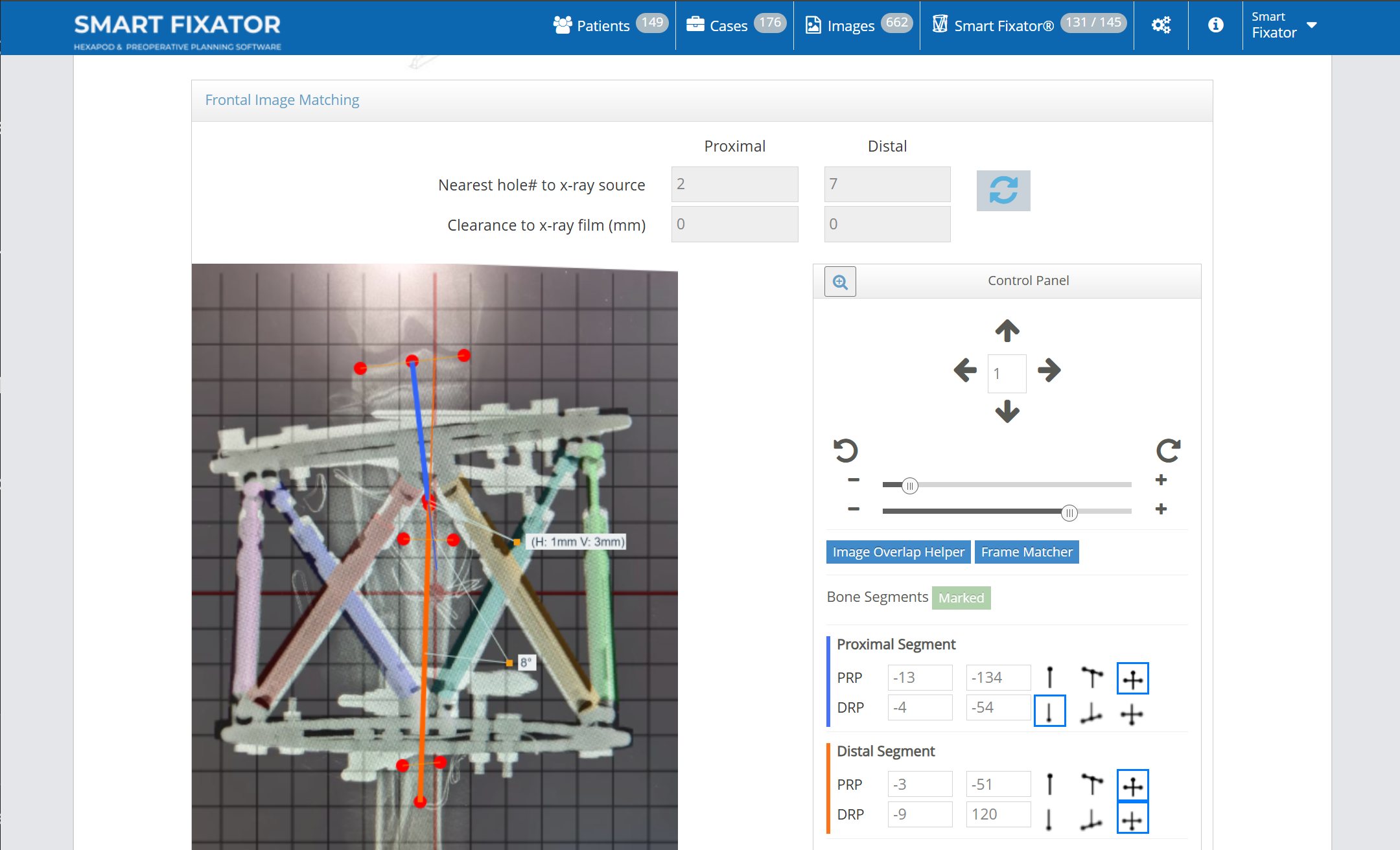Select Proximal DRP vertical line tool
1400x850 pixels.
(x=1049, y=711)
